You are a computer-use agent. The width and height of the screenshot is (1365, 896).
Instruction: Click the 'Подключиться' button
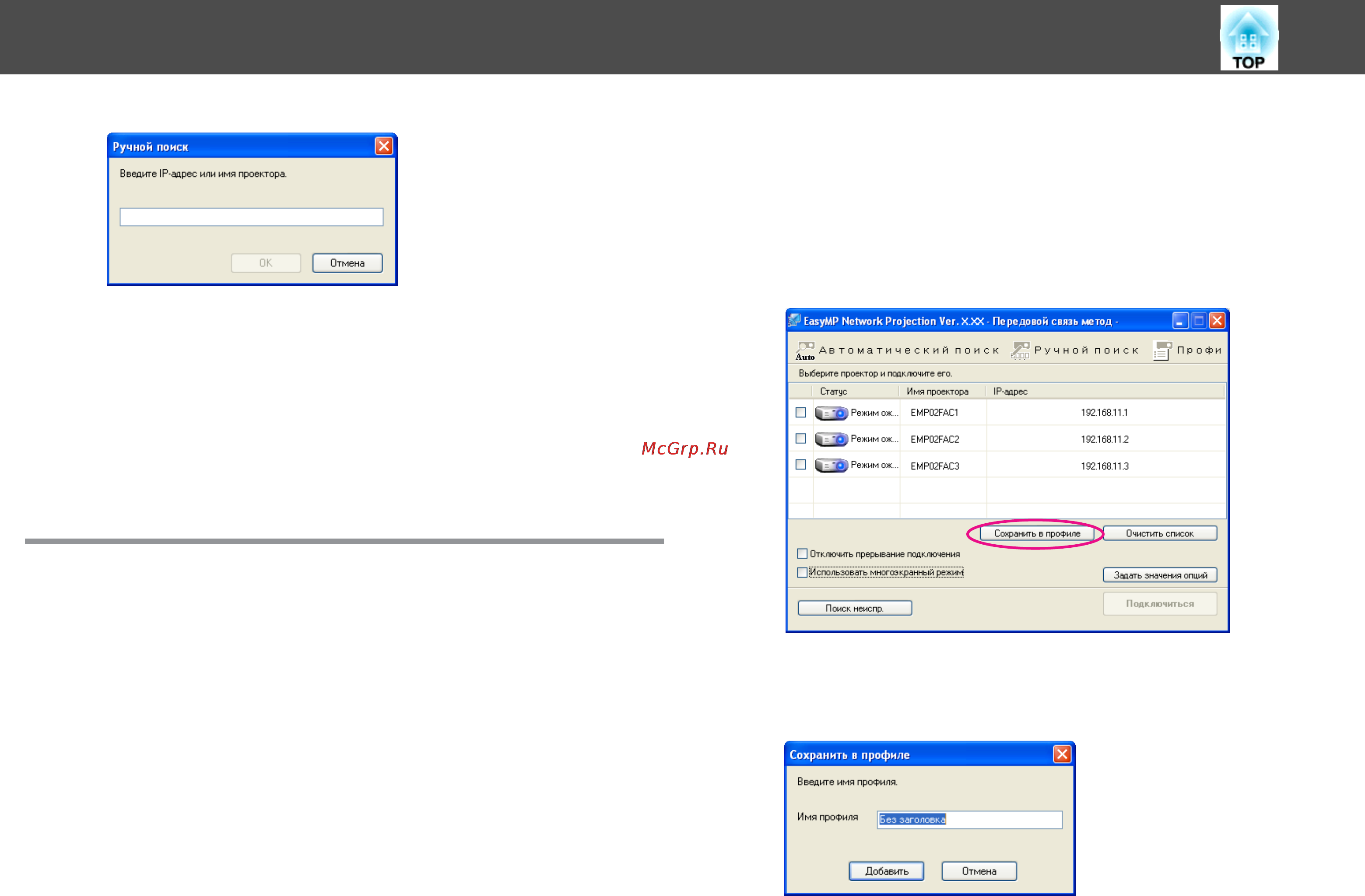click(1160, 604)
